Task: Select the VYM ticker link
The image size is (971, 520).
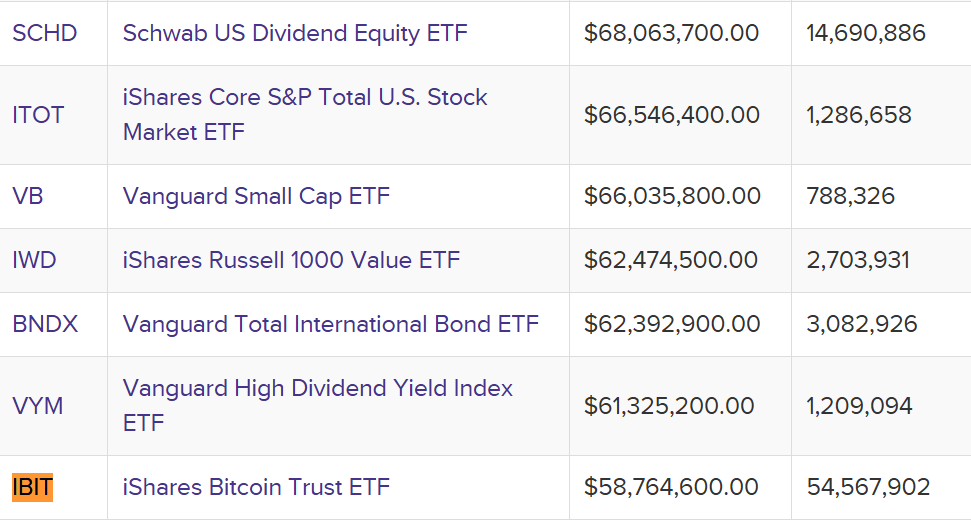Action: 38,406
